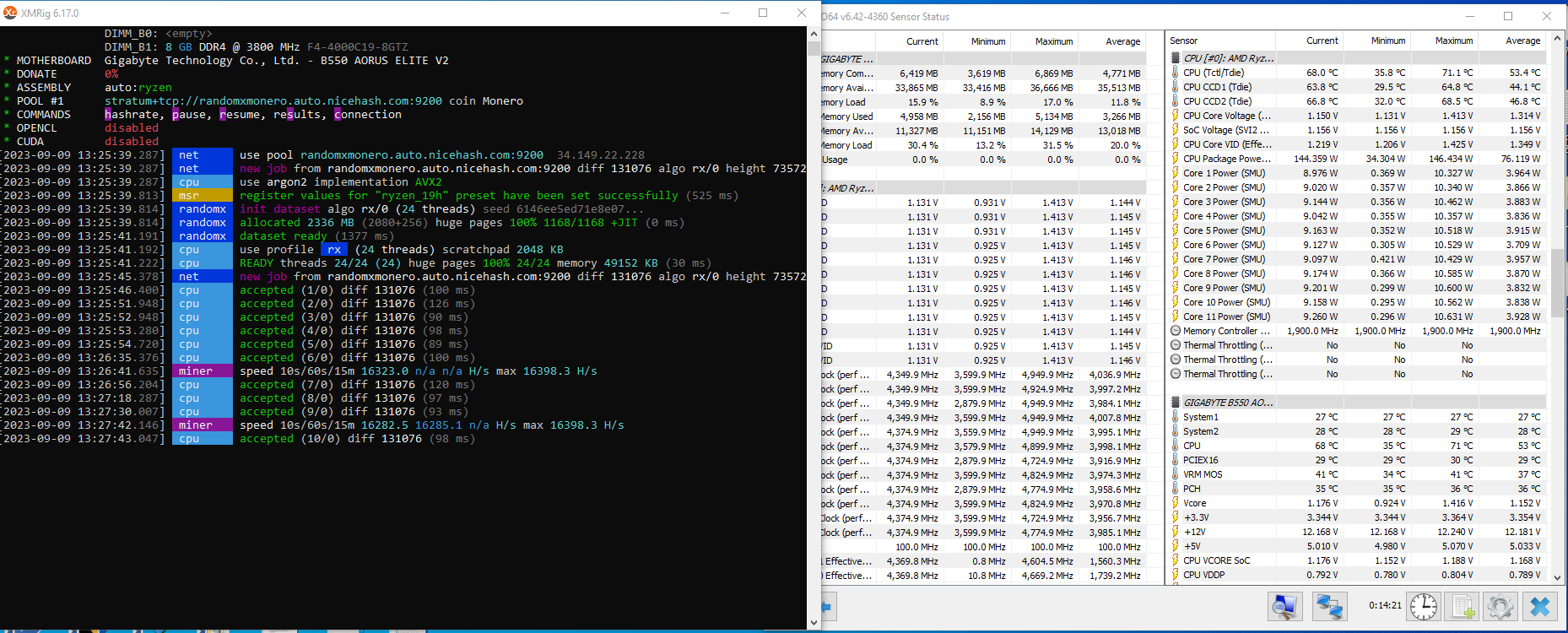Click the 16323.0 hashrate value in XMRig

(385, 371)
